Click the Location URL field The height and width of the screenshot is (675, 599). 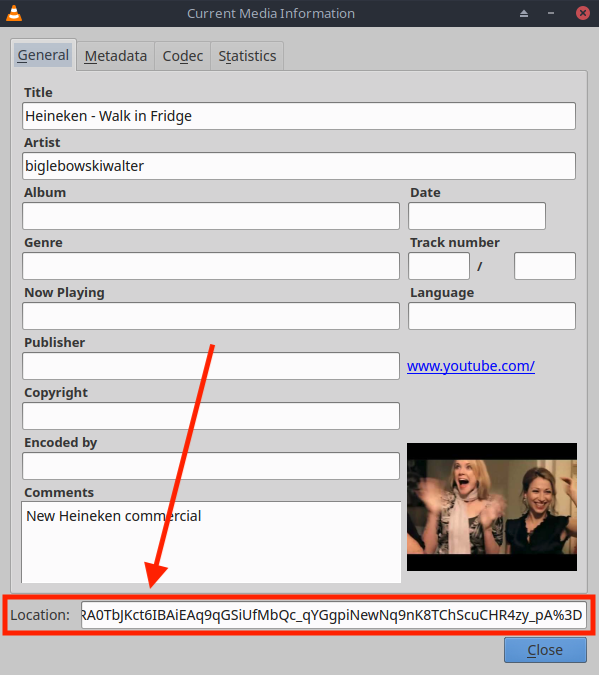pos(334,615)
